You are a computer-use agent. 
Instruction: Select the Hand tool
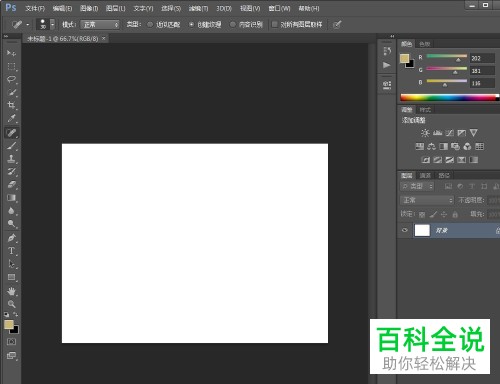tap(11, 291)
